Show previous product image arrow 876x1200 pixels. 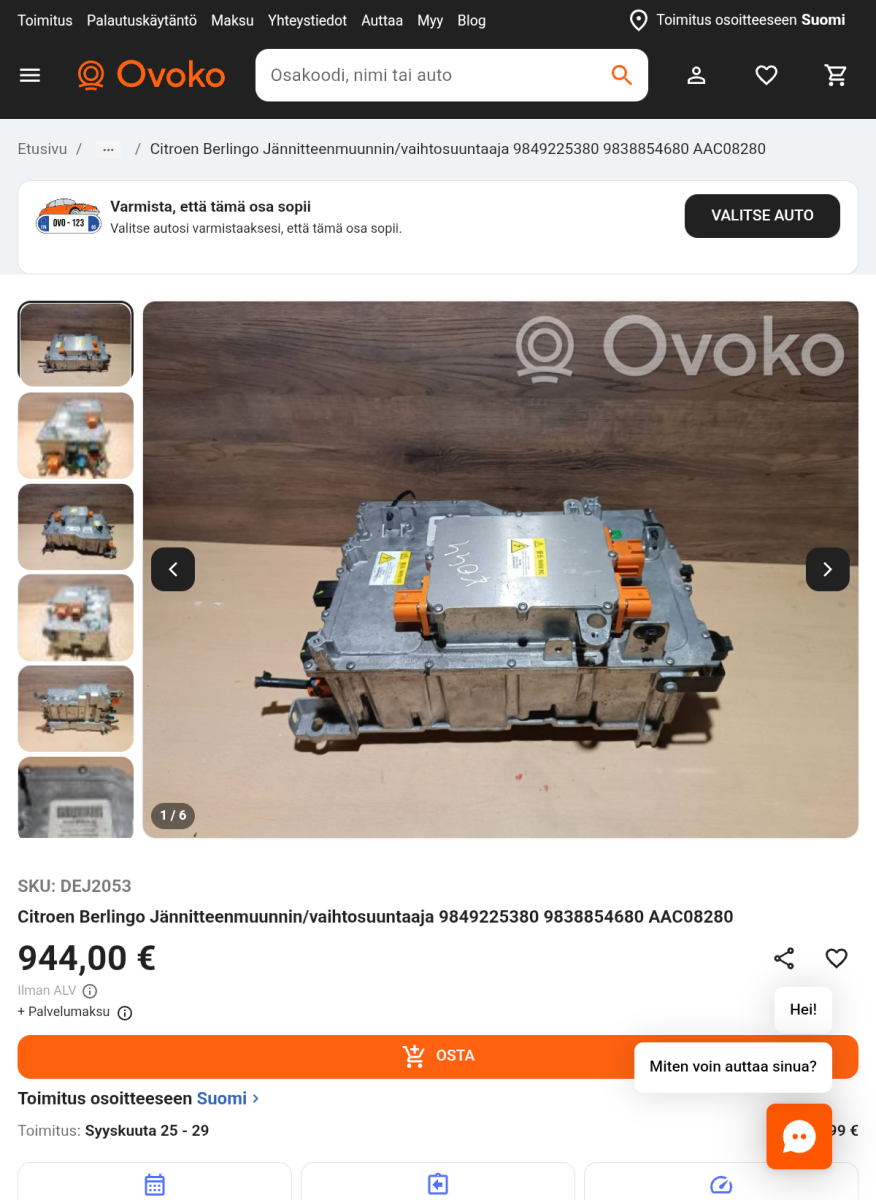point(173,569)
